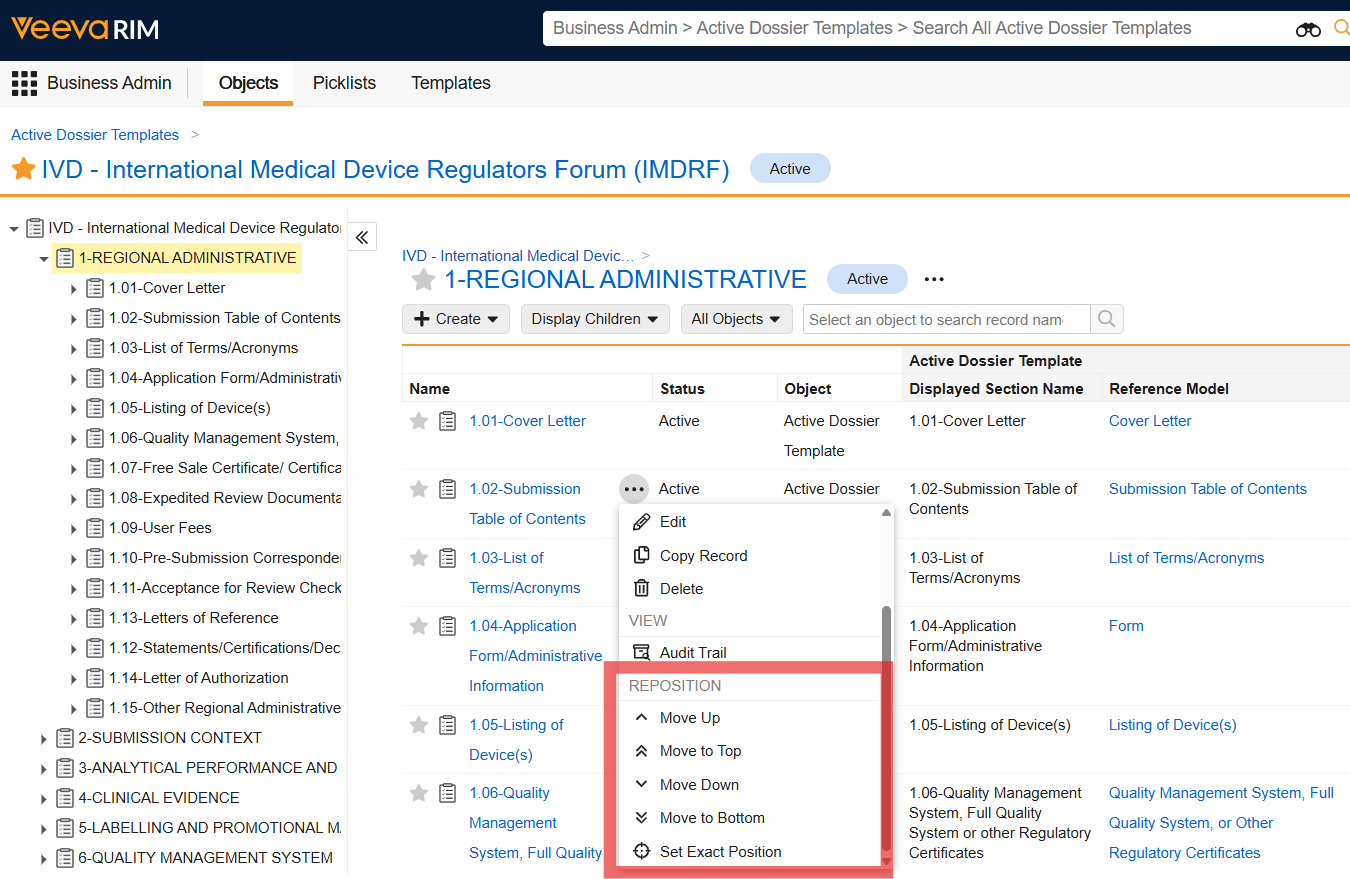The image size is (1350, 879).
Task: Choose Delete from the actions menu
Action: 681,589
